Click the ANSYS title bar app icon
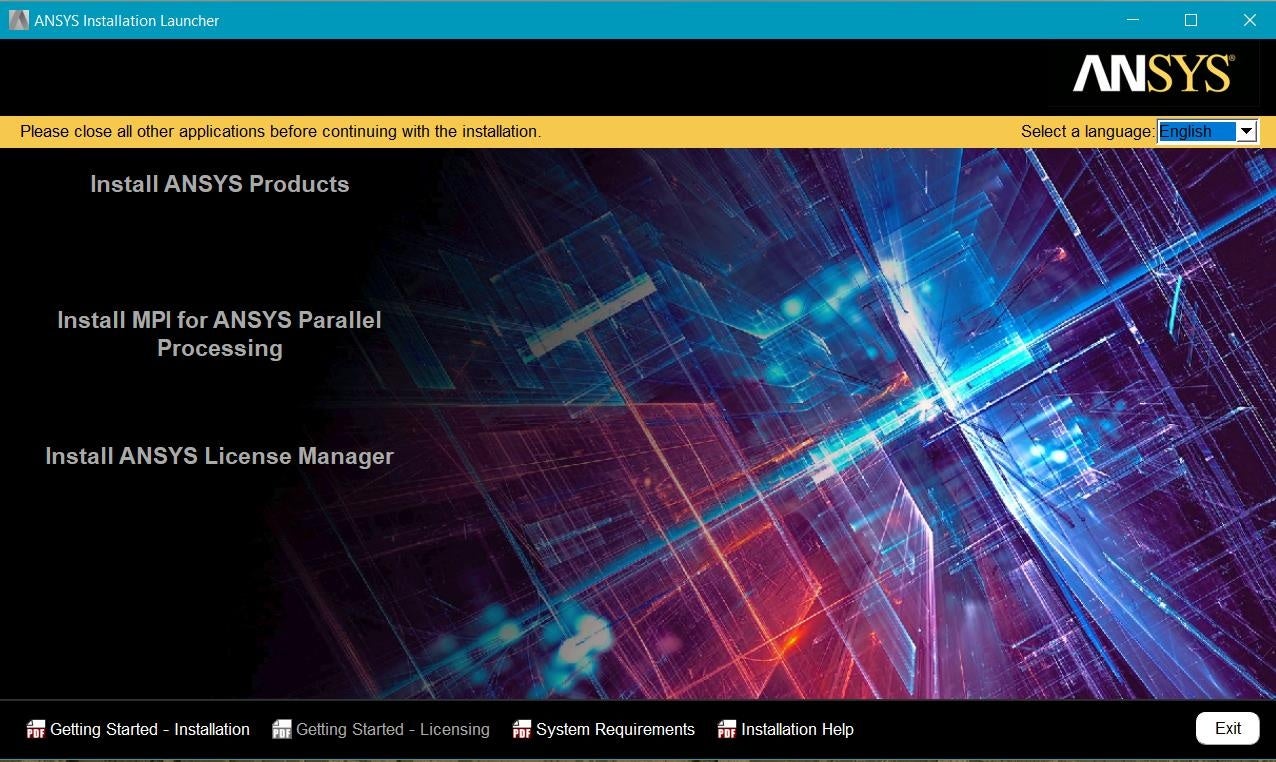 tap(18, 20)
